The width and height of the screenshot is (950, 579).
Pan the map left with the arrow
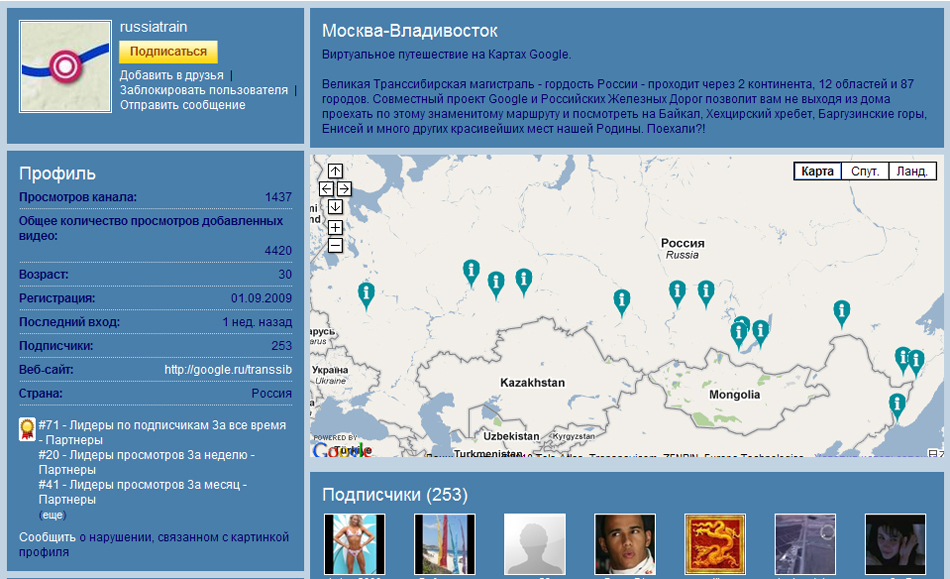point(326,189)
